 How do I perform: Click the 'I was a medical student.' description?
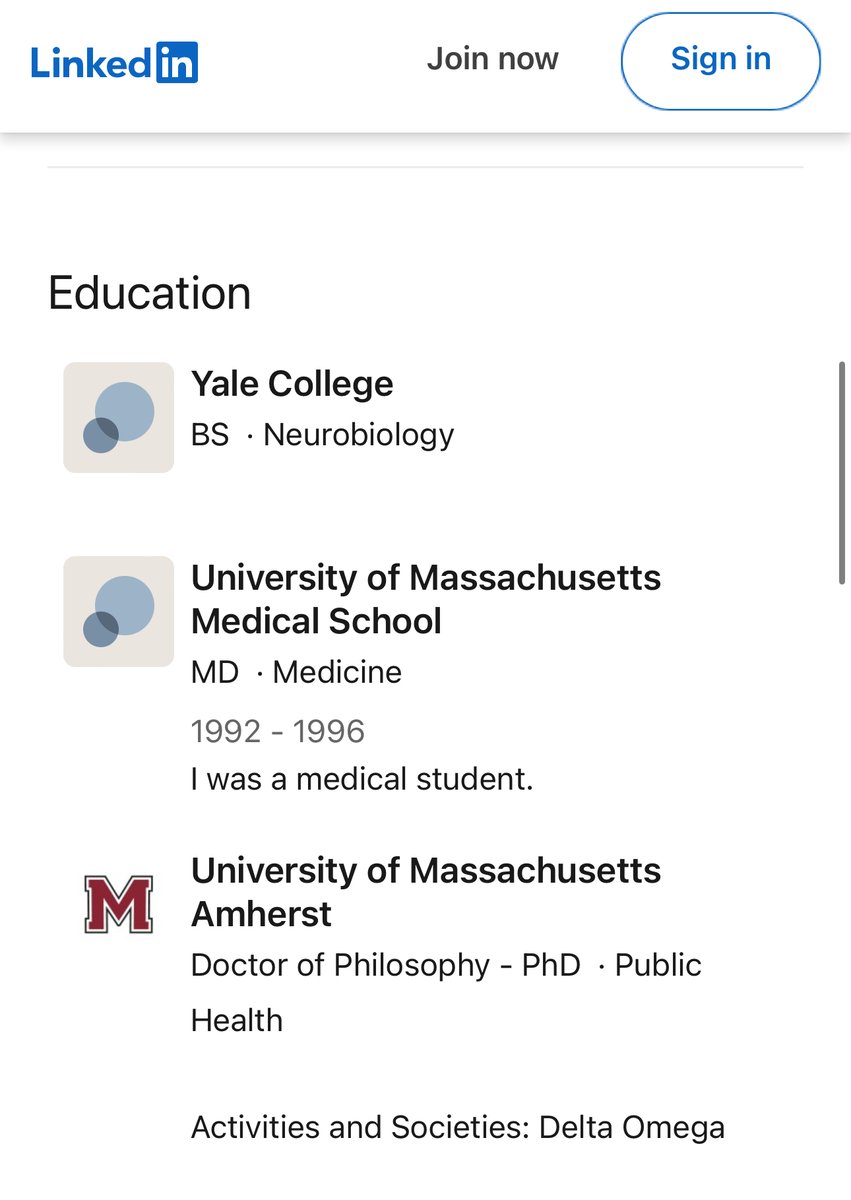pyautogui.click(x=362, y=779)
